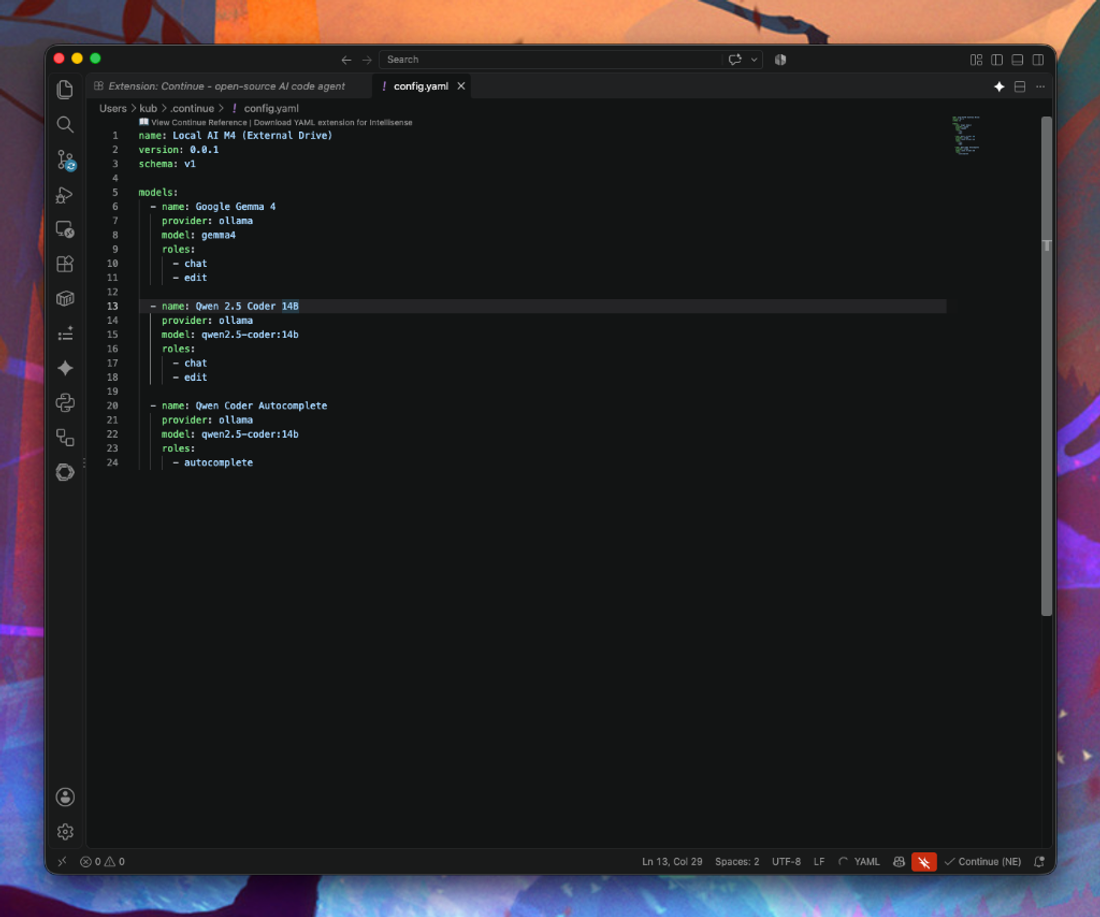This screenshot has height=917, width=1100.
Task: Click Download YAML extension for Intellisense link
Action: [x=333, y=122]
